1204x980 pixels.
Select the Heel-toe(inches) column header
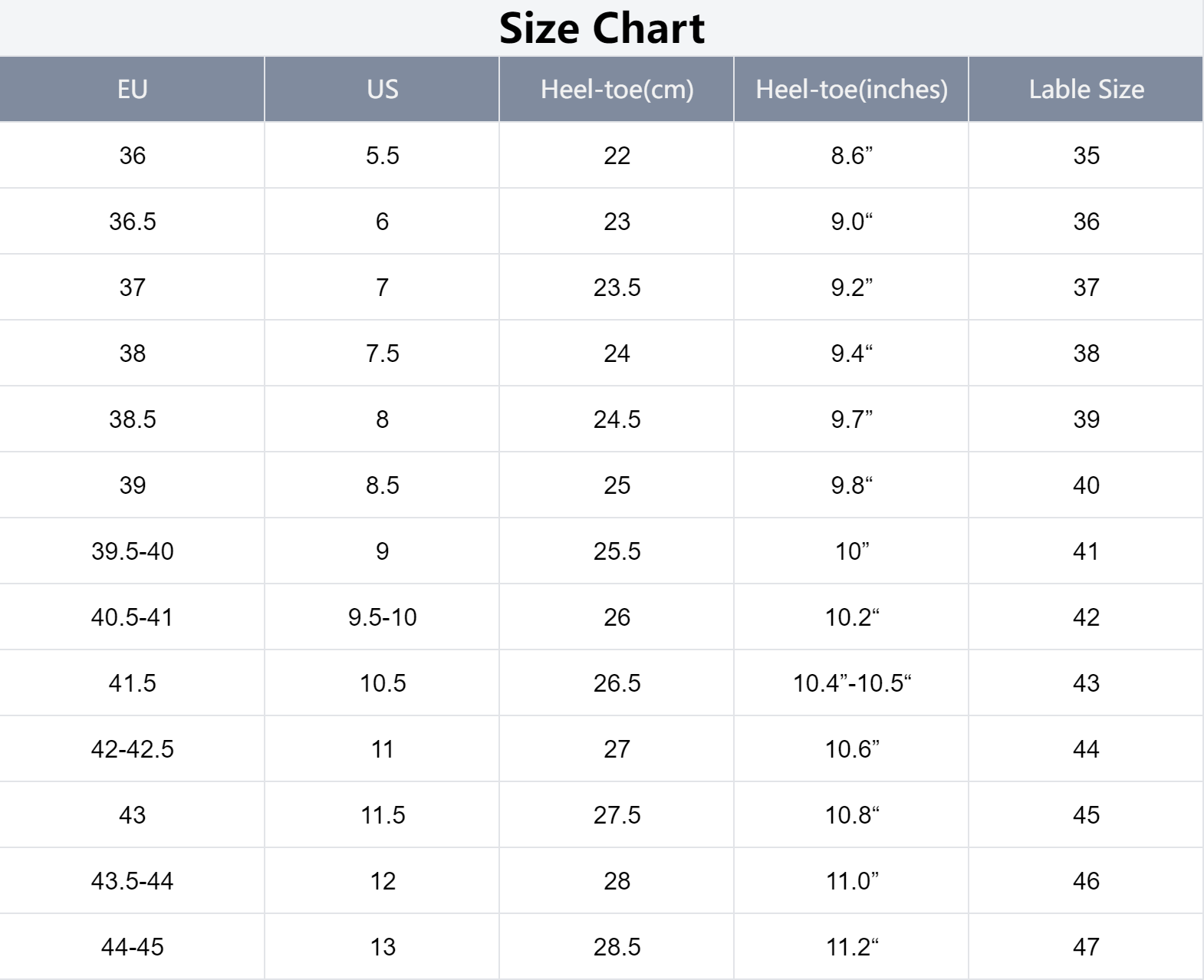point(851,89)
